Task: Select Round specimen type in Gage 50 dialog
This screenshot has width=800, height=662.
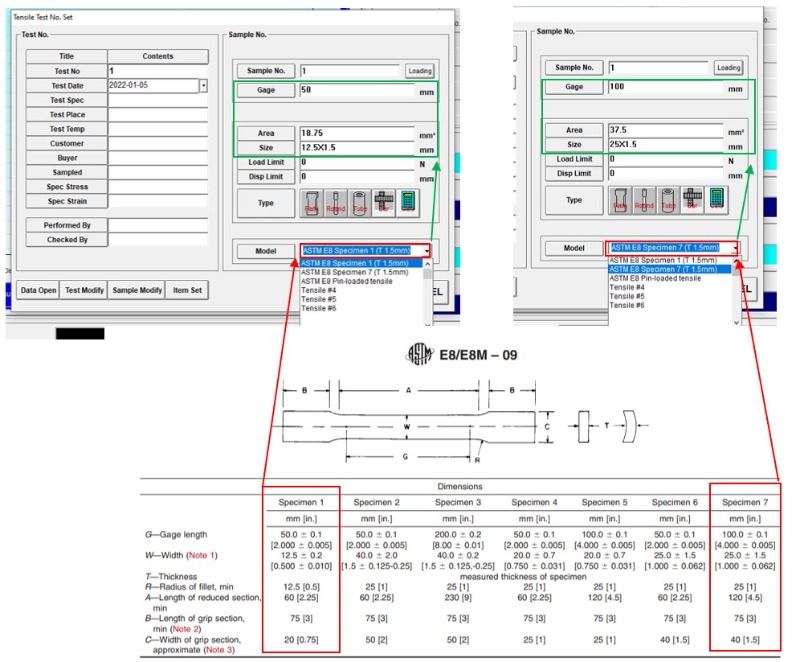Action: coord(336,203)
